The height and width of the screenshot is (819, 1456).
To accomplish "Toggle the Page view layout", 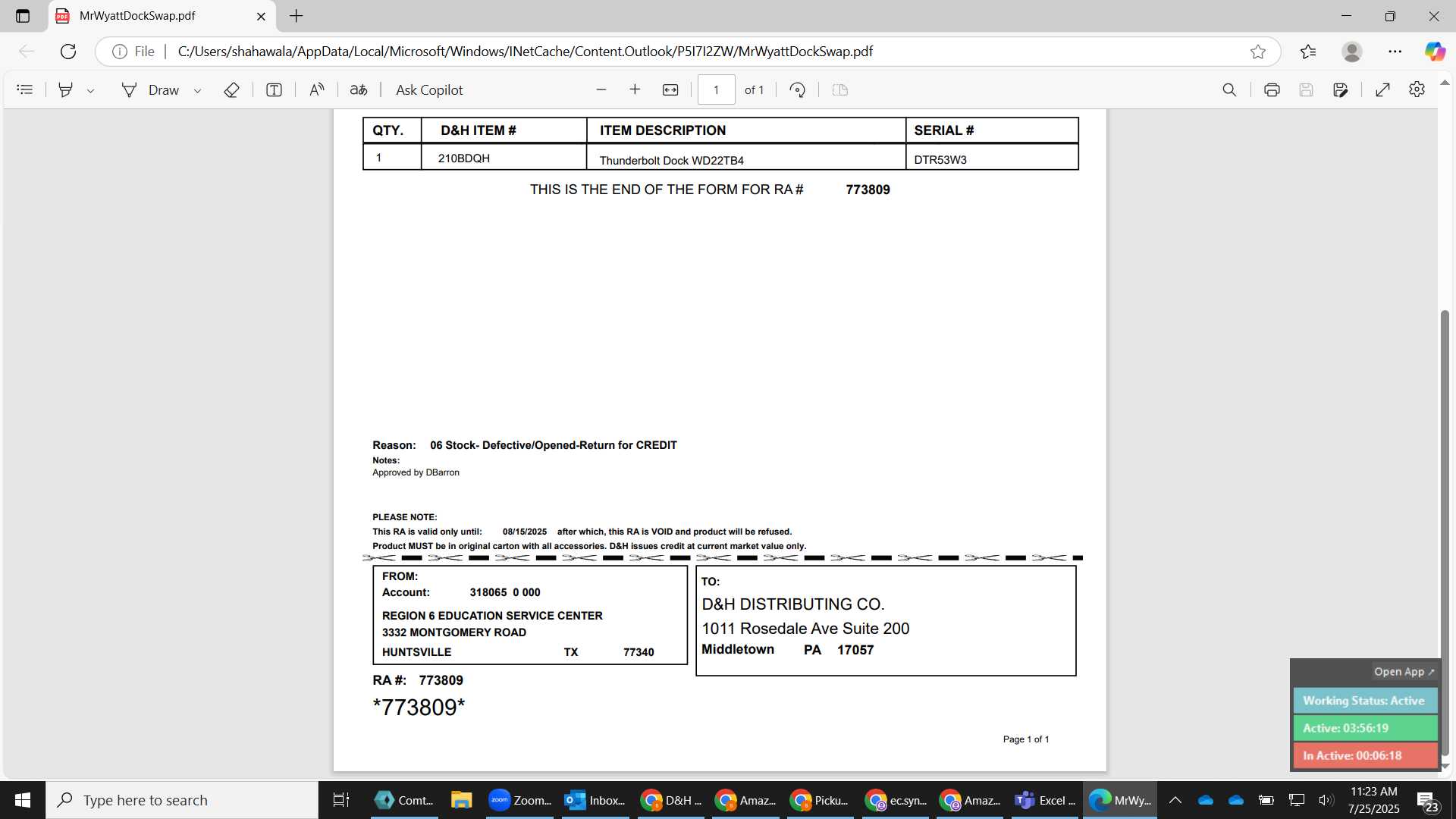I will coord(839,89).
